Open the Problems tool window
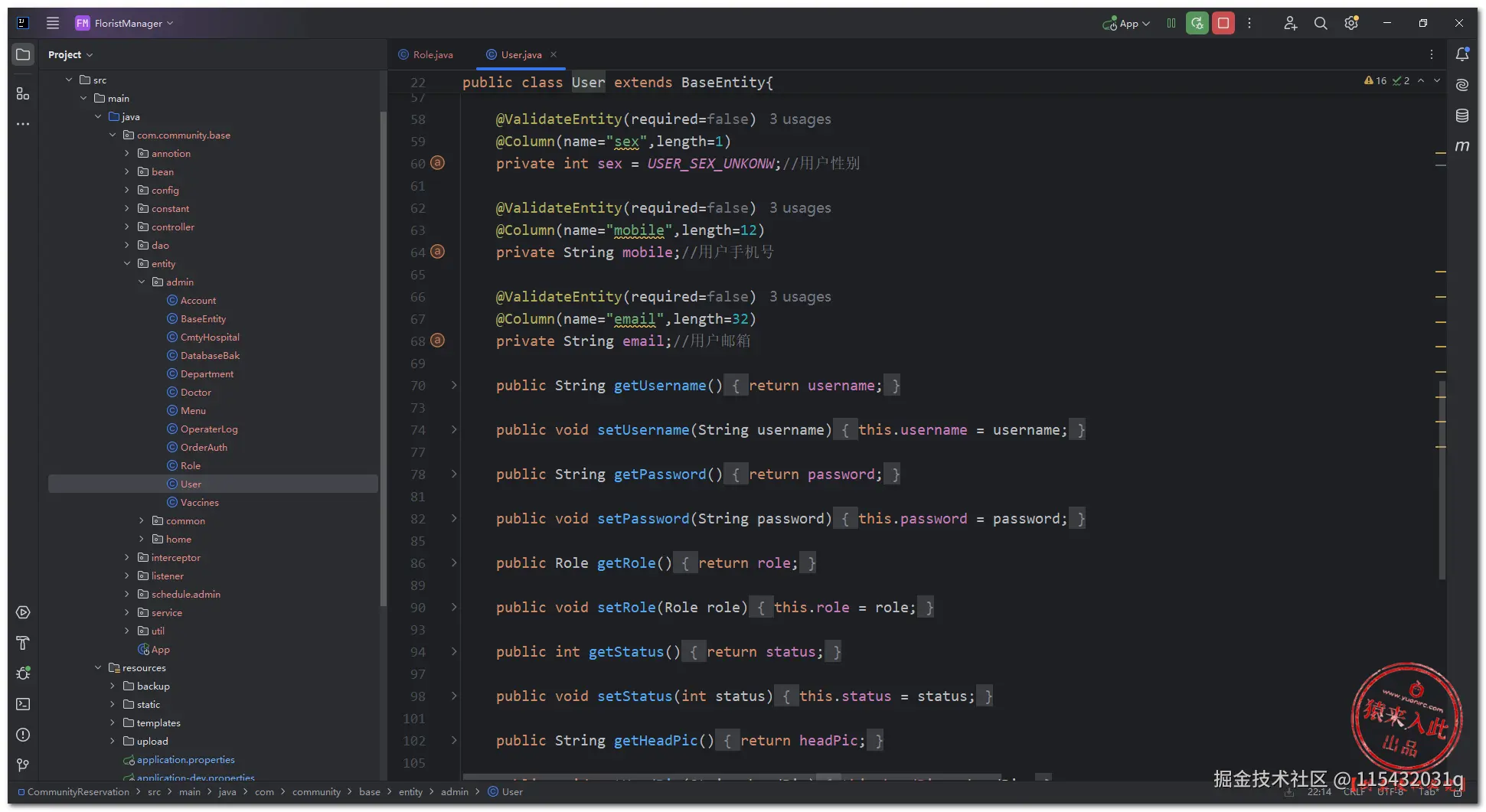Image resolution: width=1486 pixels, height=812 pixels. tap(23, 735)
